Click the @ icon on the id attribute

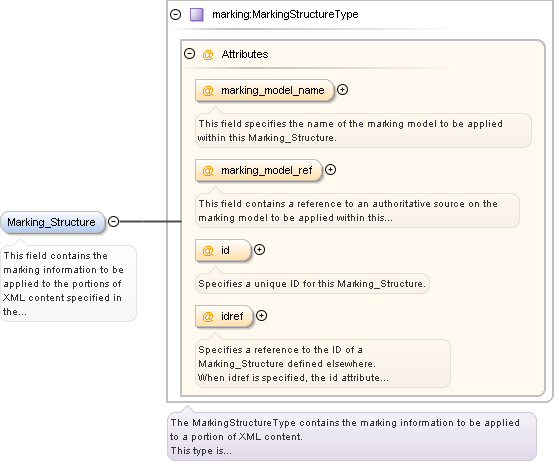click(208, 251)
